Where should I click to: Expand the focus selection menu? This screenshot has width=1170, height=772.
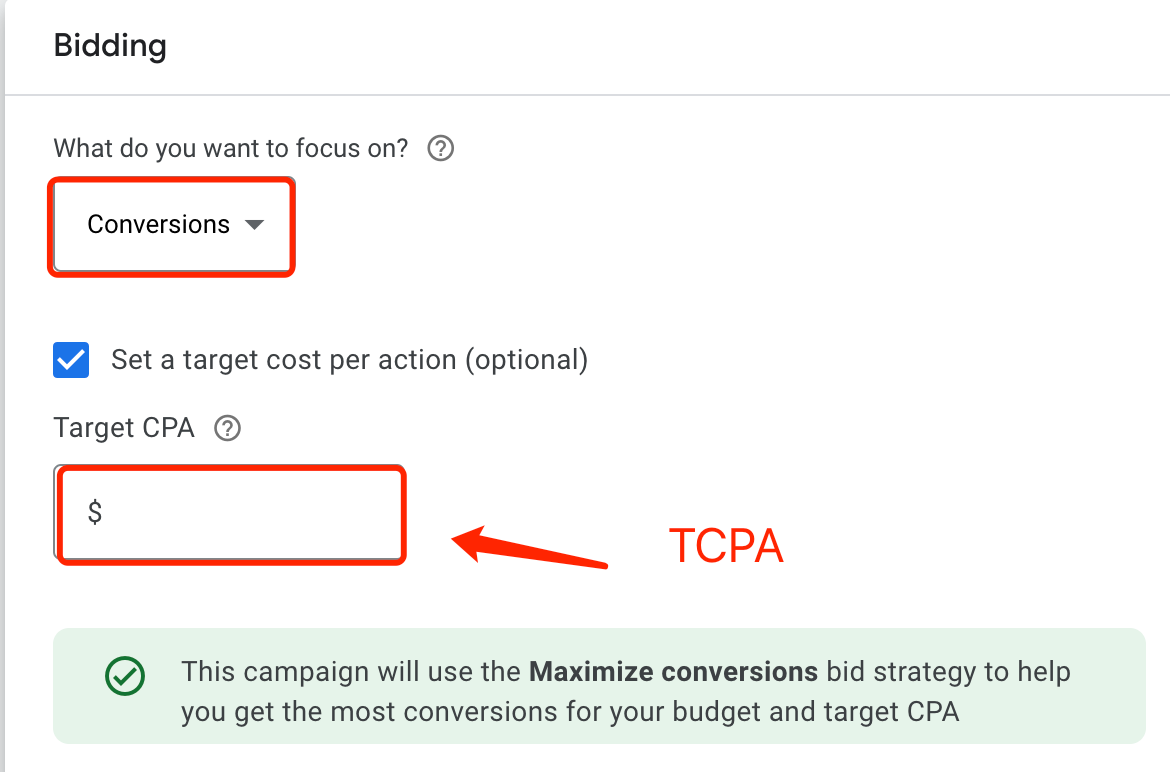[x=171, y=225]
